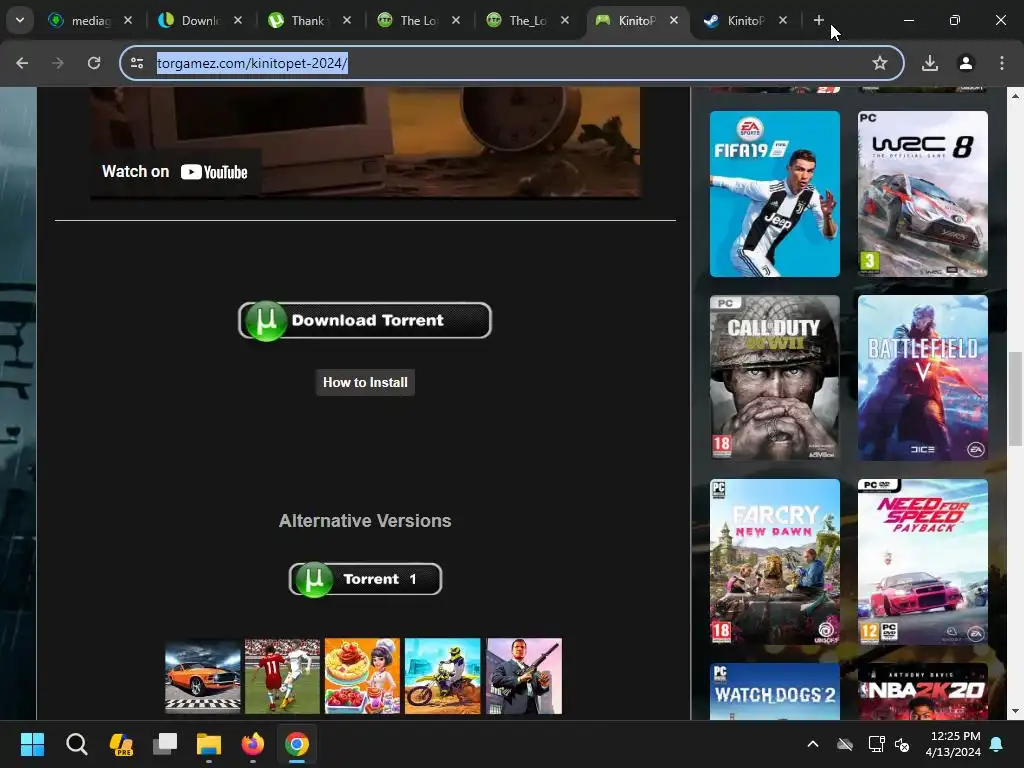Click the browser Forward arrow
Image resolution: width=1024 pixels, height=768 pixels.
click(x=58, y=63)
